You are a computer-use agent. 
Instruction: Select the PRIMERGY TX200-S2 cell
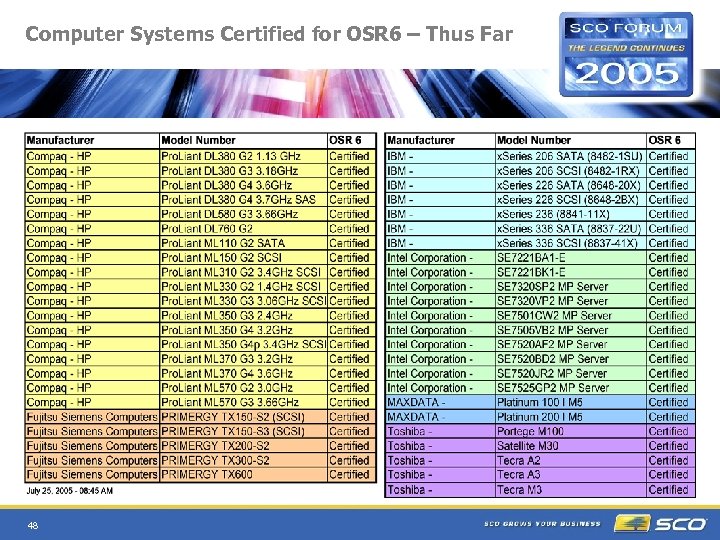tap(243, 446)
